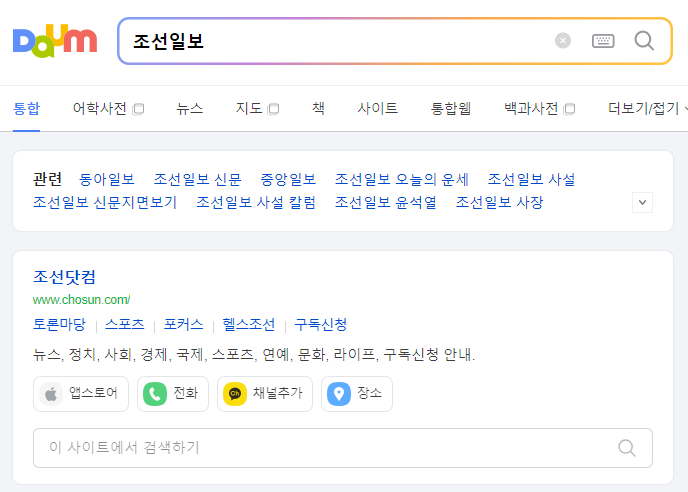Open the 스포츠 sublink
Image resolution: width=688 pixels, height=492 pixels.
(125, 325)
